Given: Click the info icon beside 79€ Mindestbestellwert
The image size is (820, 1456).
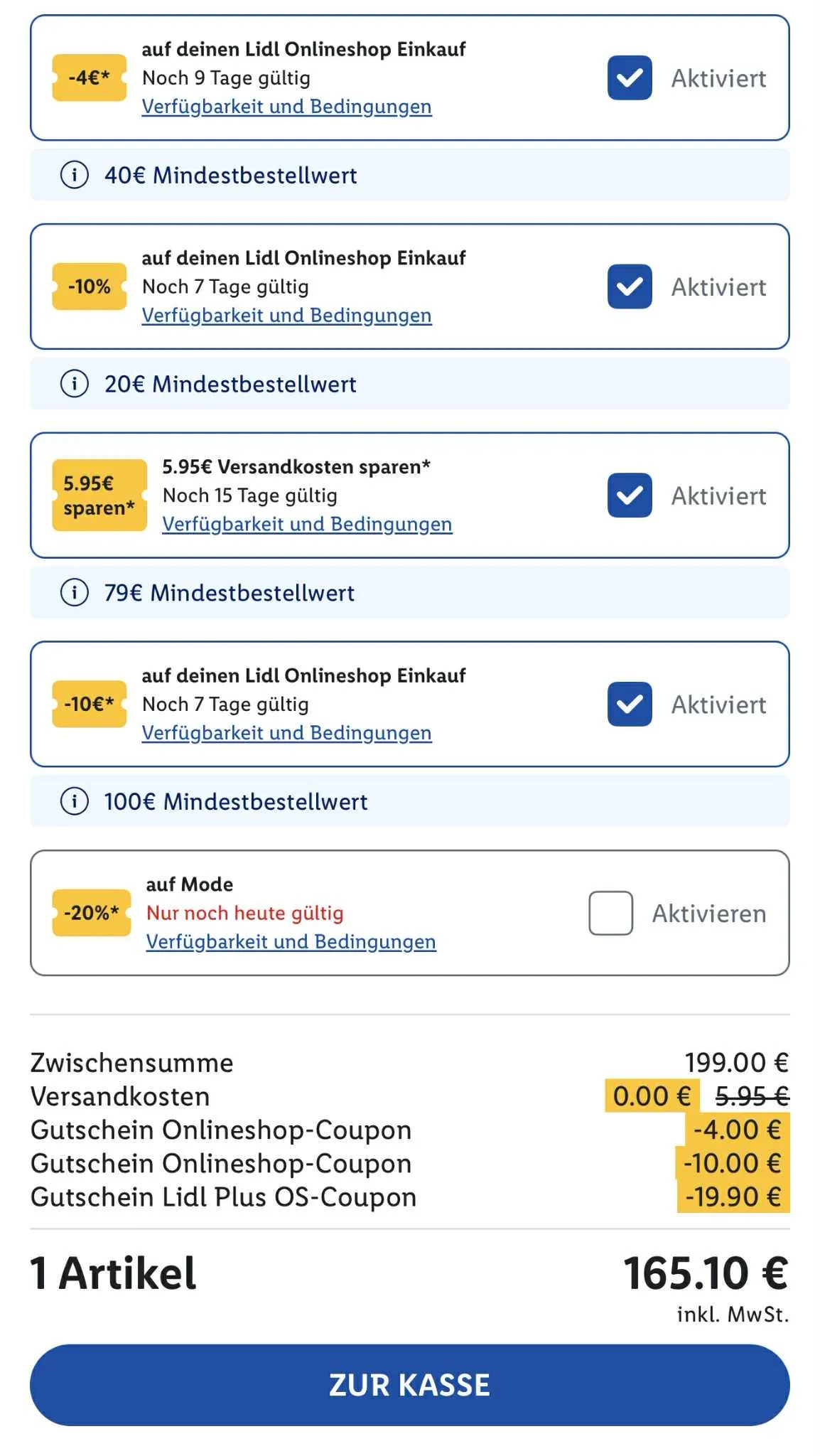Looking at the screenshot, I should pyautogui.click(x=76, y=592).
